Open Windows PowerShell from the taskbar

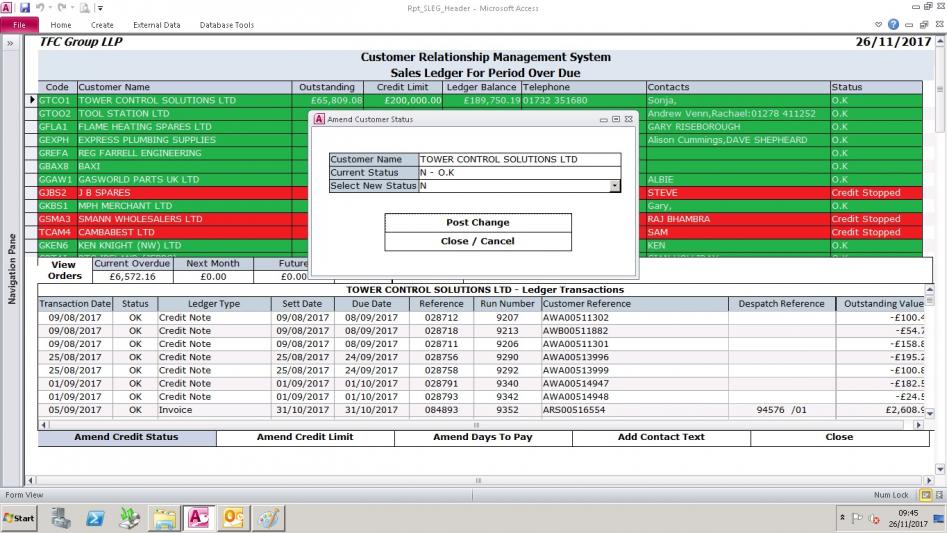click(95, 518)
